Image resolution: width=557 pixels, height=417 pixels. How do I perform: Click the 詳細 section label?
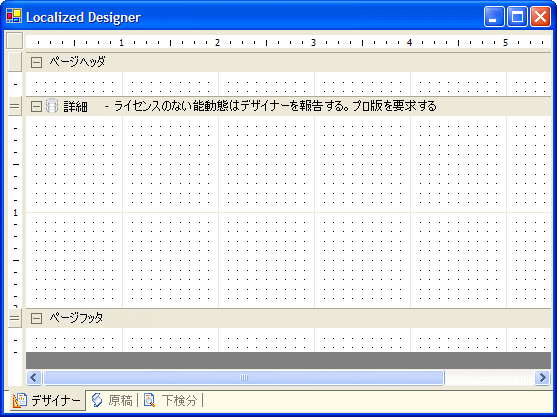pyautogui.click(x=76, y=106)
